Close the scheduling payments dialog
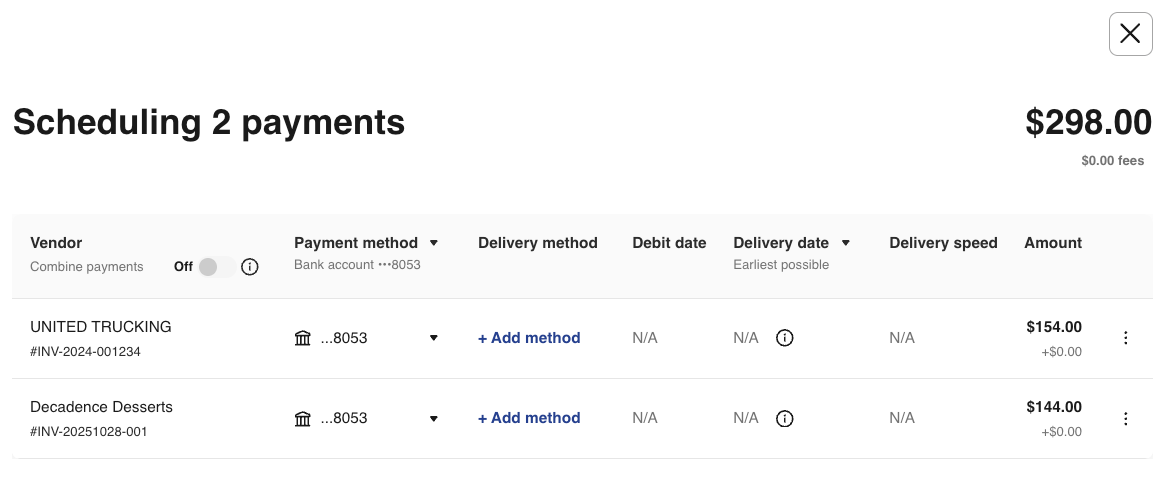The width and height of the screenshot is (1171, 480). [1130, 34]
